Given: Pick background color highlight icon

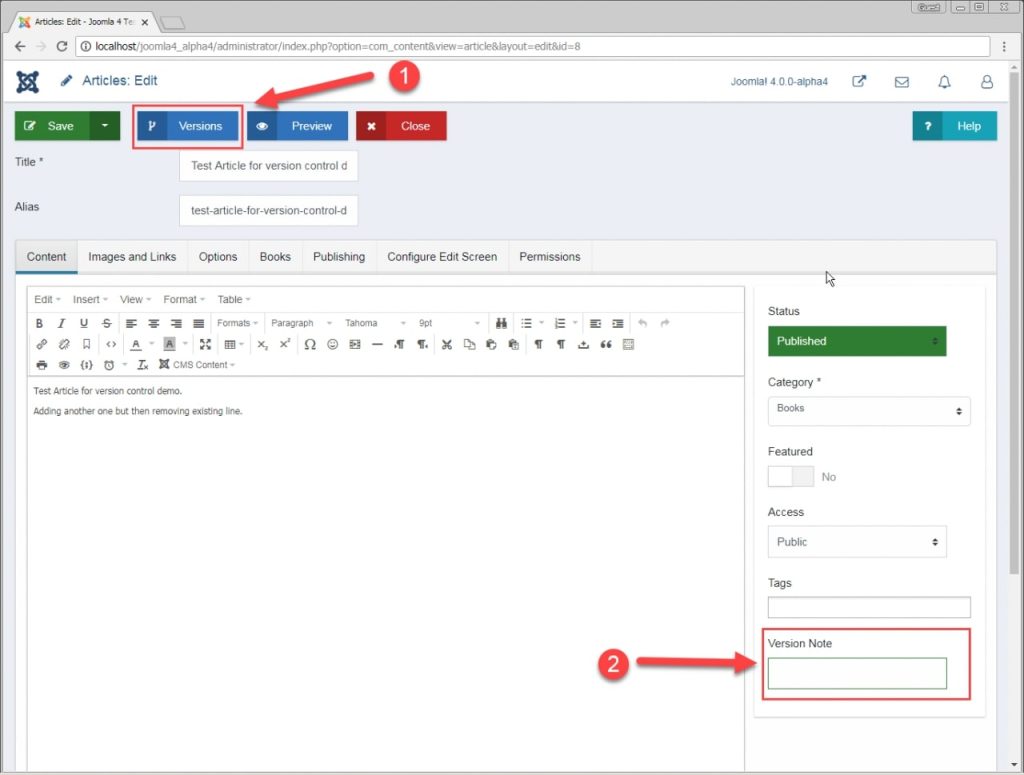Looking at the screenshot, I should [x=169, y=344].
